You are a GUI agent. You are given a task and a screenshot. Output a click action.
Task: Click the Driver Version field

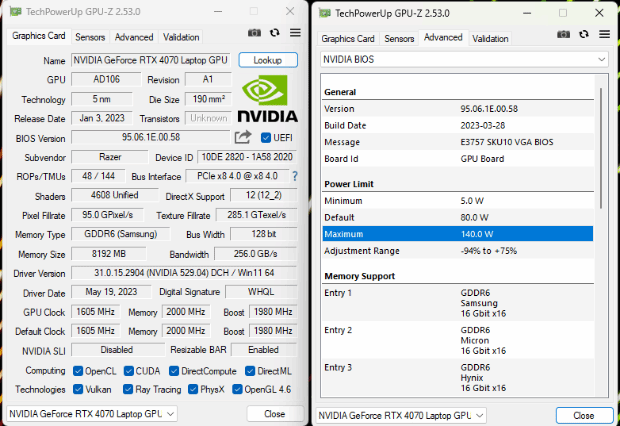pyautogui.click(x=184, y=273)
